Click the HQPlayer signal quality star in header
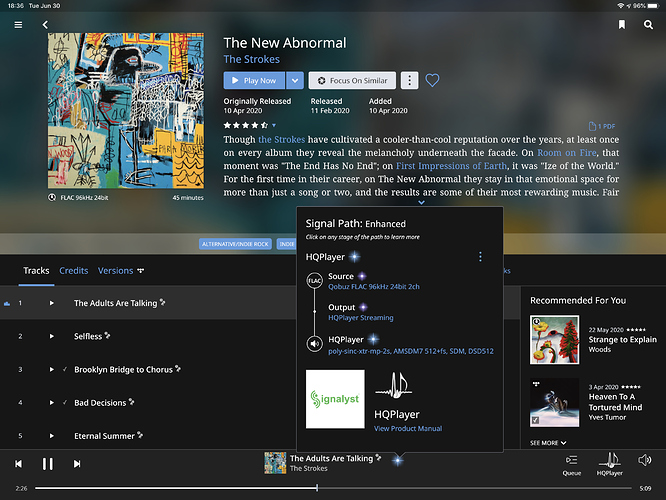Screen dimensions: 666x500 (x=355, y=257)
